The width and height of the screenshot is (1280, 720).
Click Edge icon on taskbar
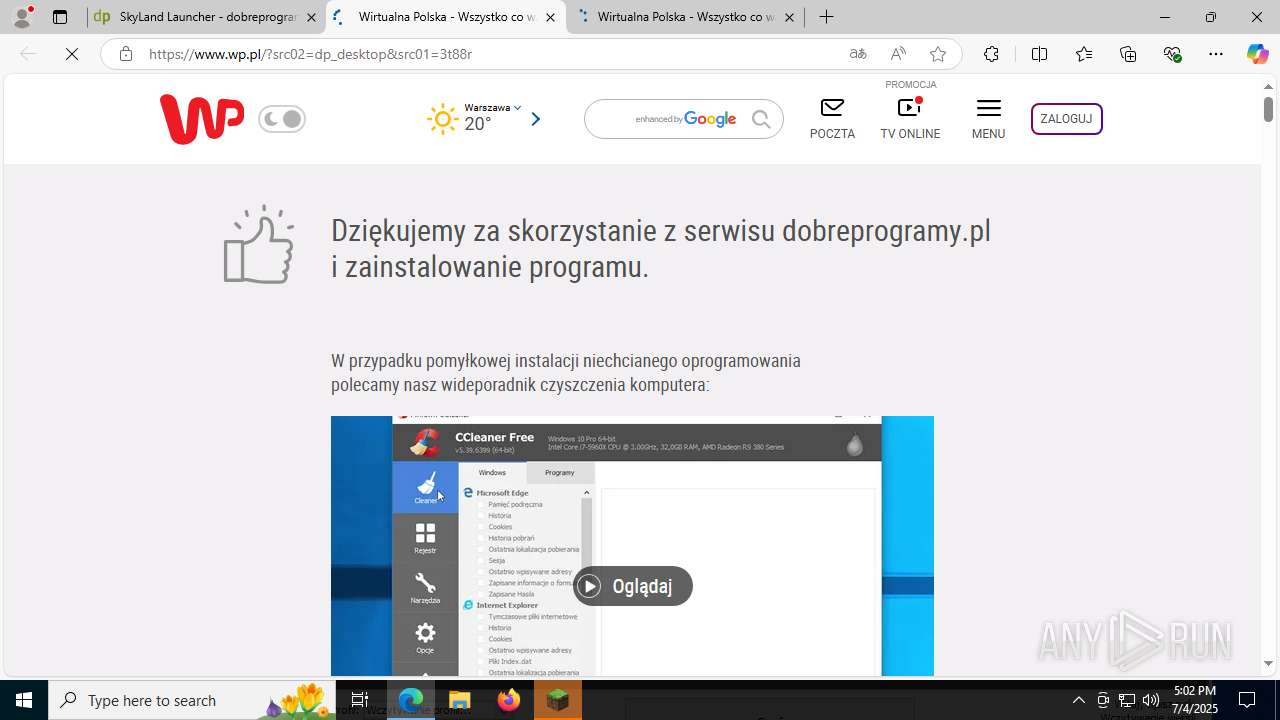pos(411,700)
